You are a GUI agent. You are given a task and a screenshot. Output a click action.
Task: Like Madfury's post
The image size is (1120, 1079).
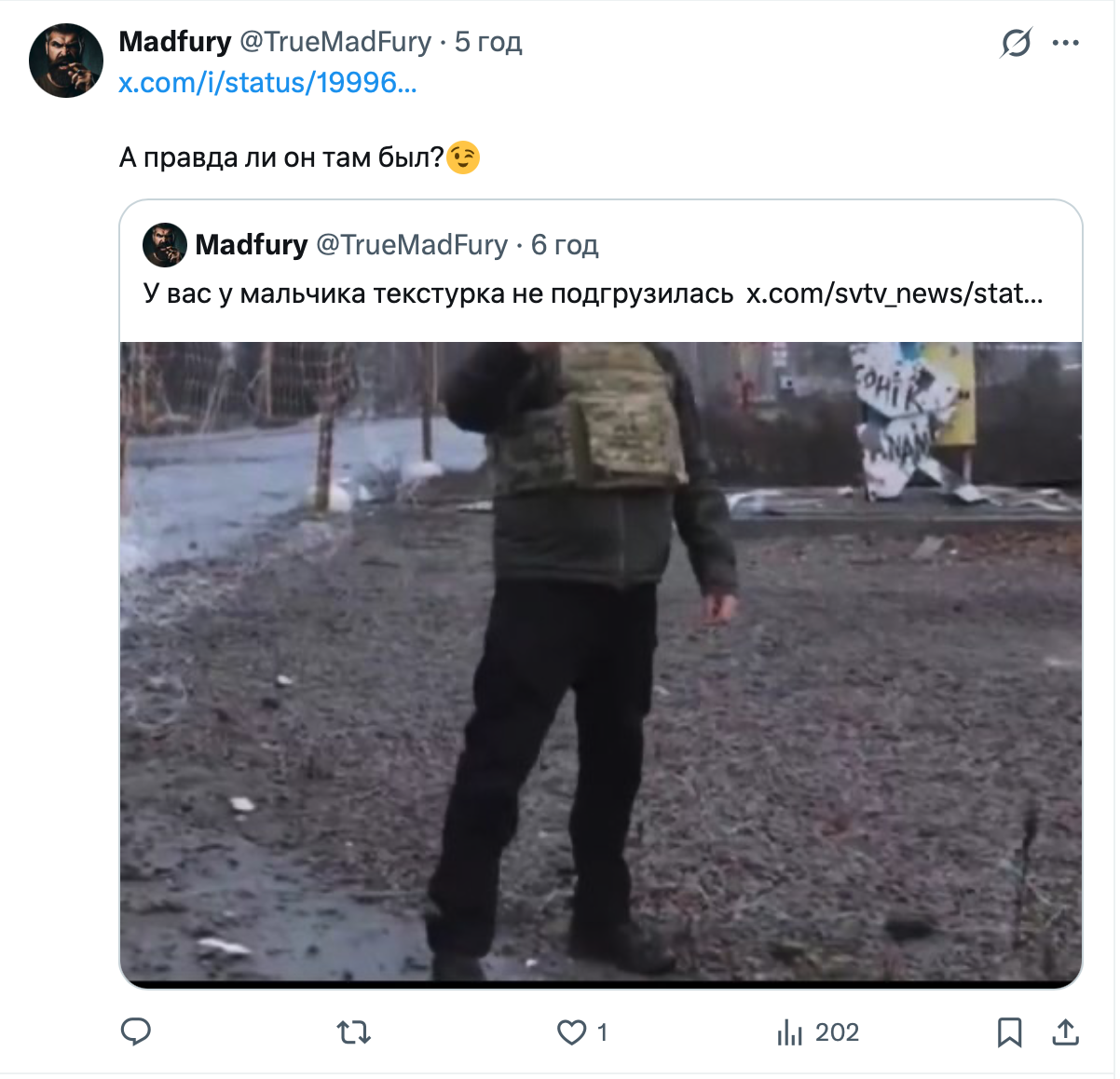pos(571,1032)
